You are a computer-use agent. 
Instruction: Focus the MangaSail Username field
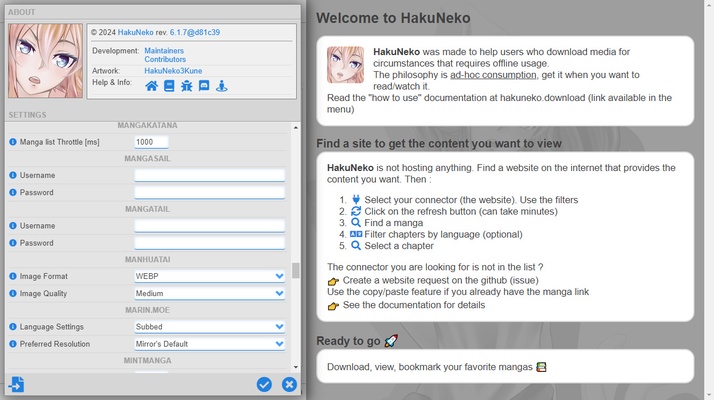click(209, 175)
